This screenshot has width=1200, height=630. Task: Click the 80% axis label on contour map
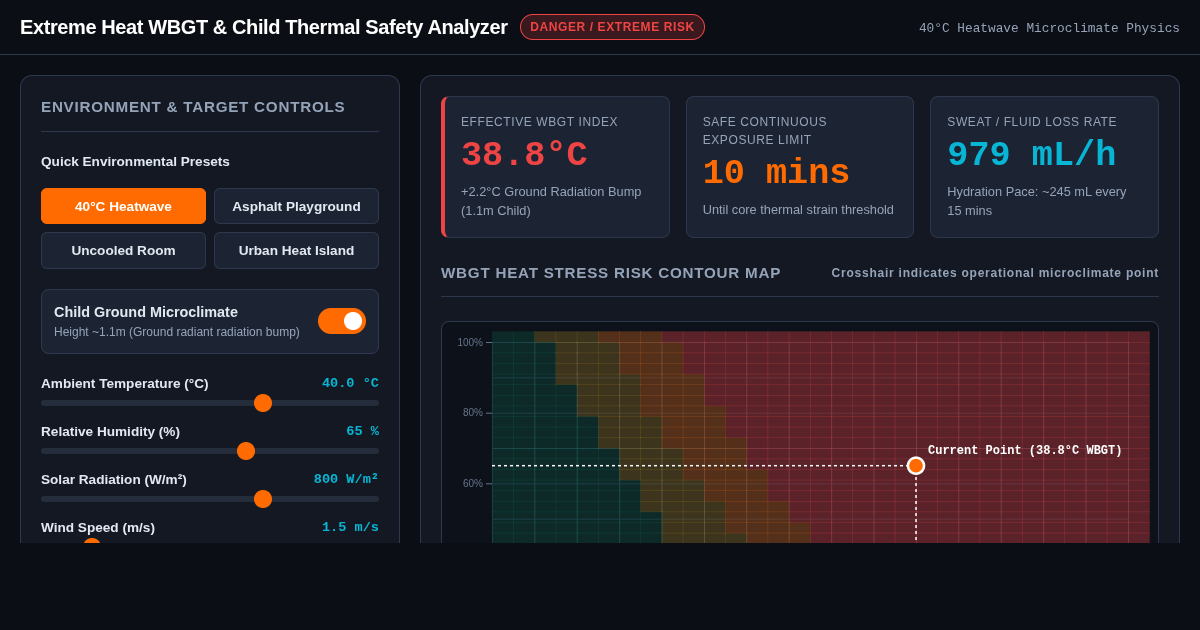(x=473, y=413)
